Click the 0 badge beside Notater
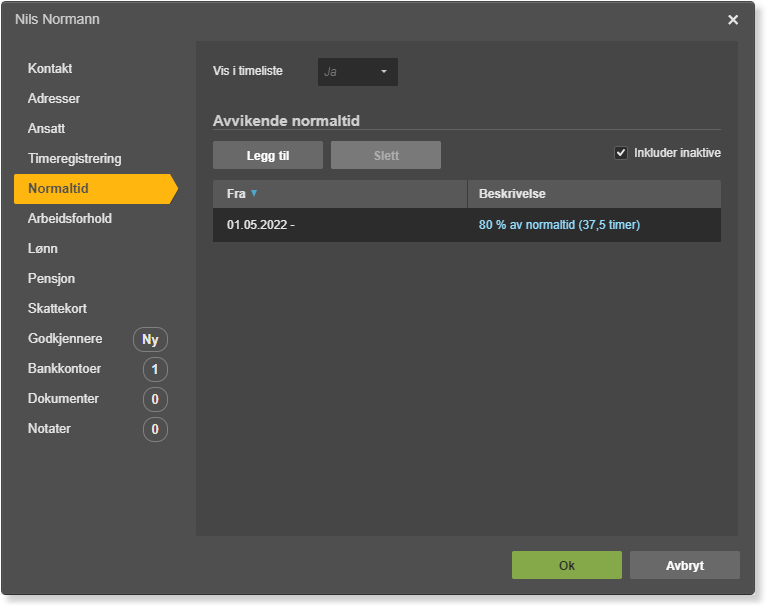Screen dimensions: 768x608 (x=155, y=429)
